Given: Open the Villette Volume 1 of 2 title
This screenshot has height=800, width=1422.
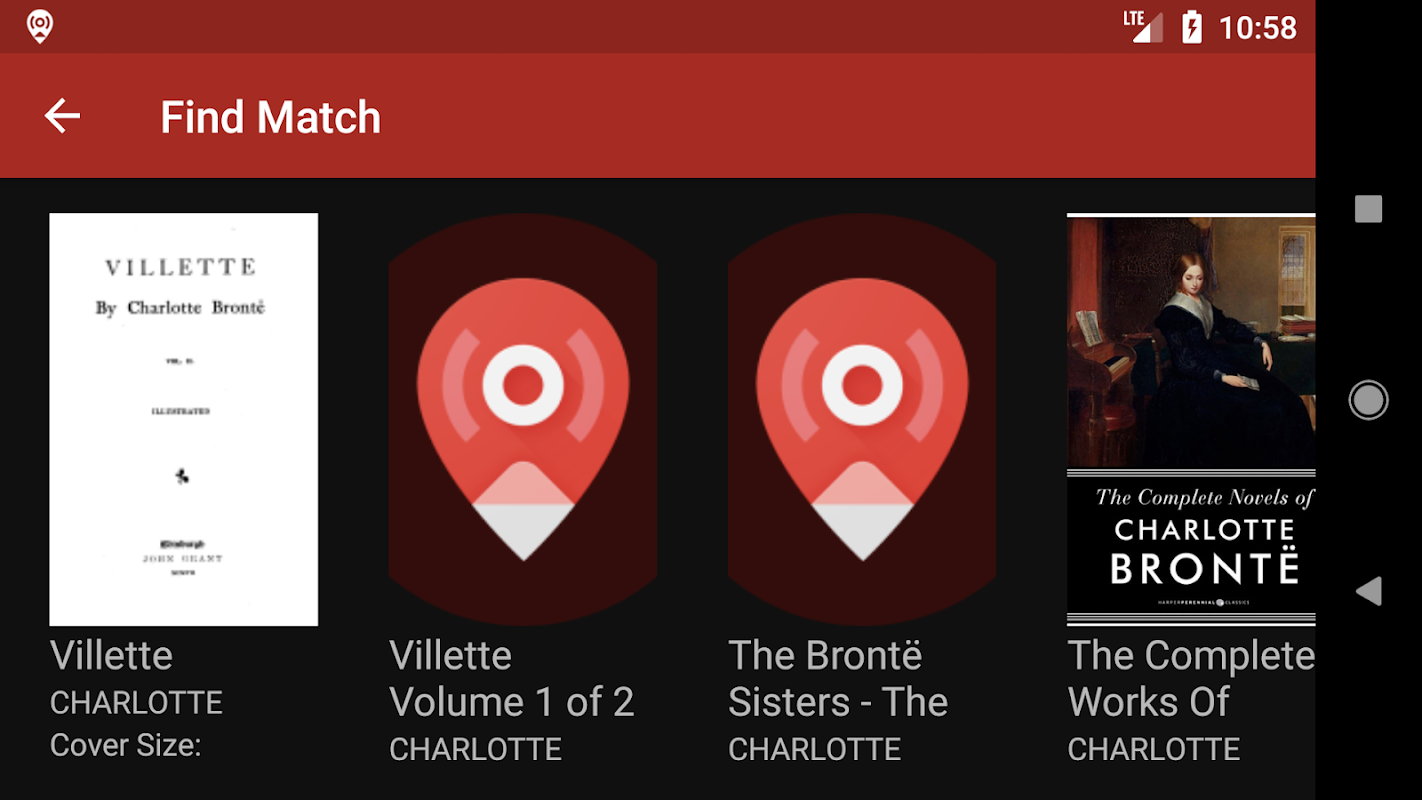Looking at the screenshot, I should (511, 679).
